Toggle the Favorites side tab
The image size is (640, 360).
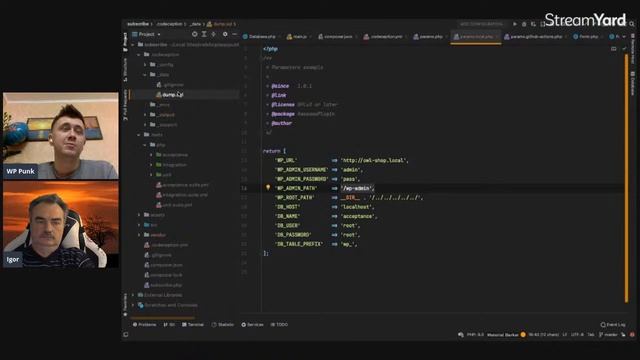125,304
